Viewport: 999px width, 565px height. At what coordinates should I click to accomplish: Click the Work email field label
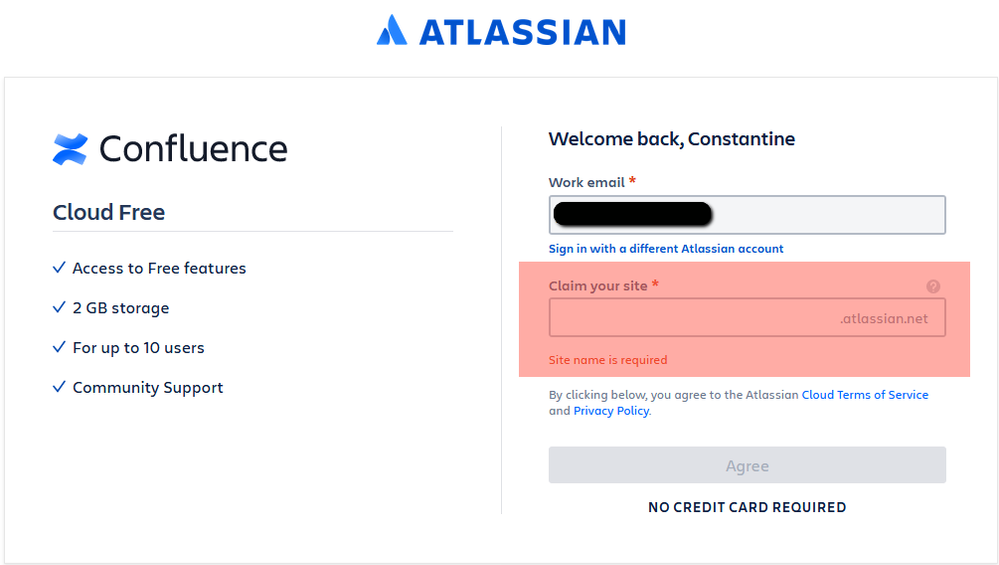tap(586, 183)
